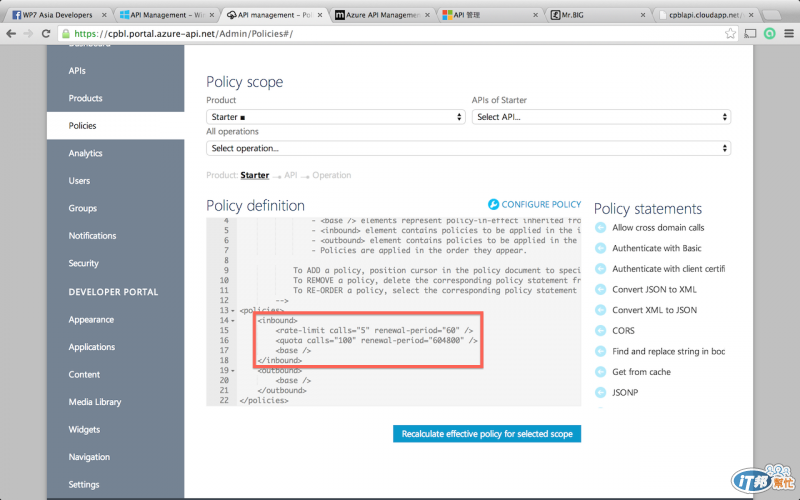Click the secure lock icon in address bar

point(66,34)
